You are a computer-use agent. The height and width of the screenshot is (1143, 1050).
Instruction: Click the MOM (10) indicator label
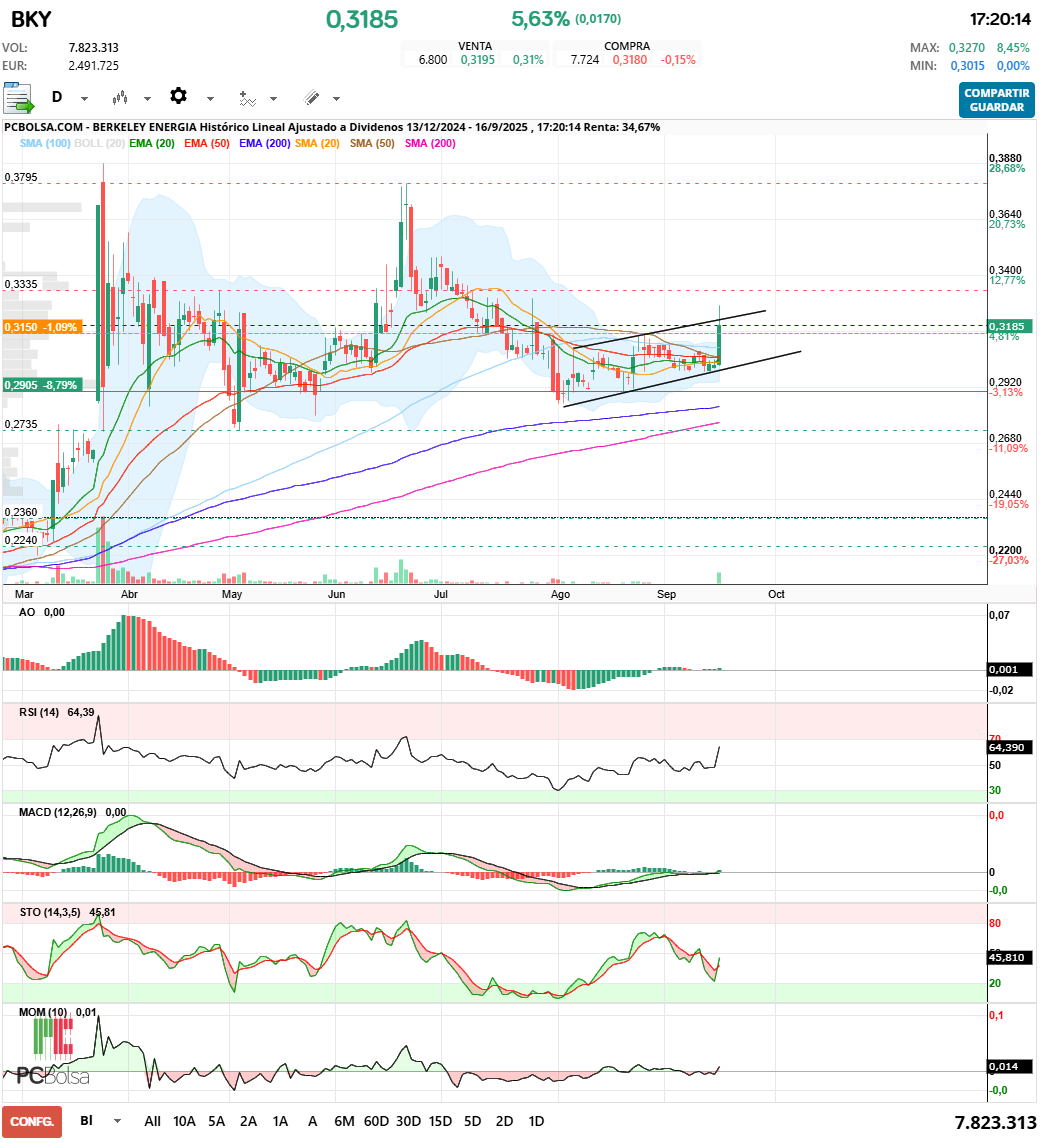click(x=43, y=1012)
